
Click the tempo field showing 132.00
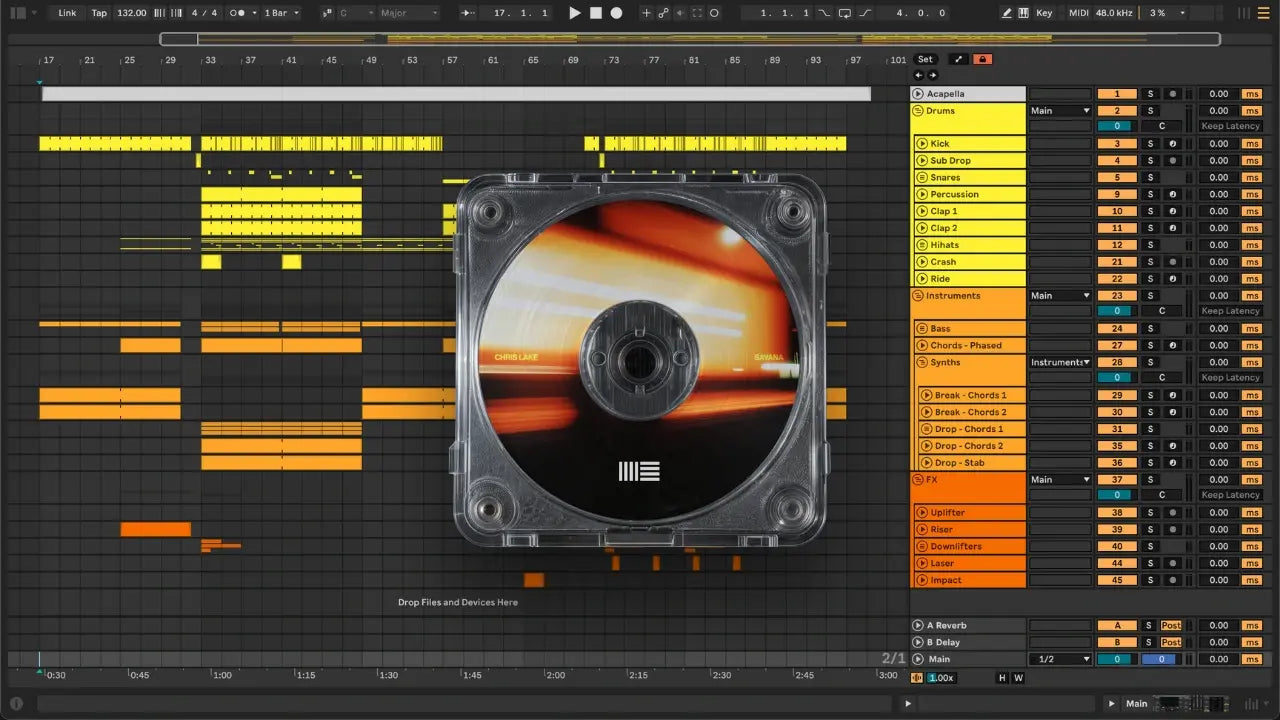[x=131, y=13]
